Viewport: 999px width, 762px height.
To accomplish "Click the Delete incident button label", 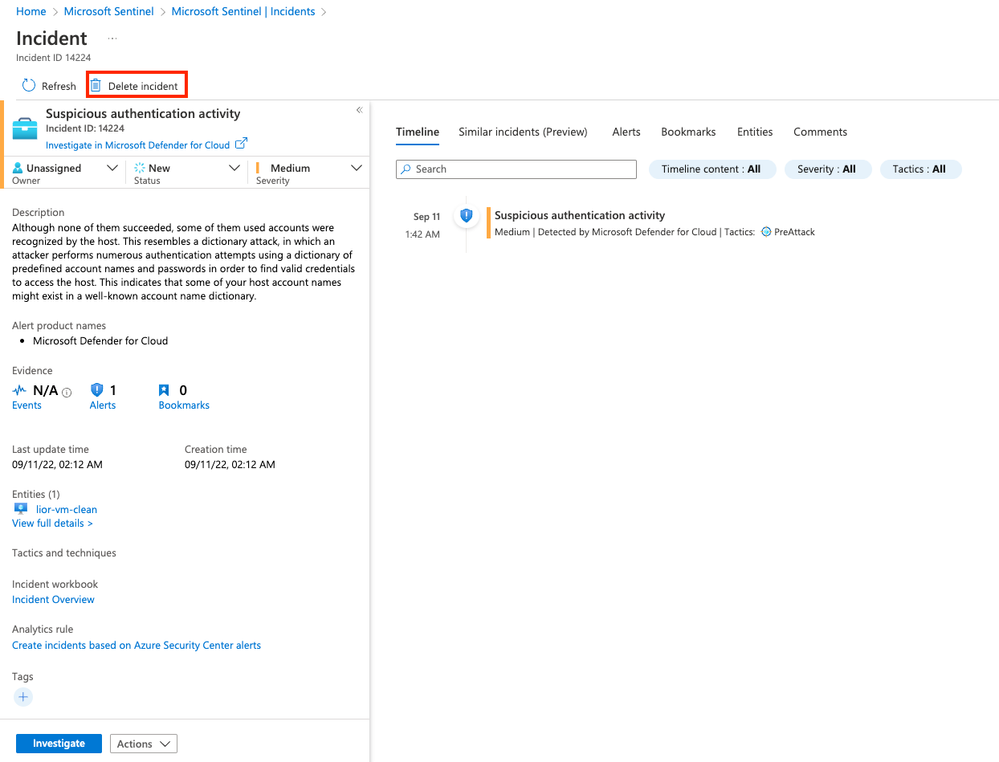I will [x=143, y=86].
